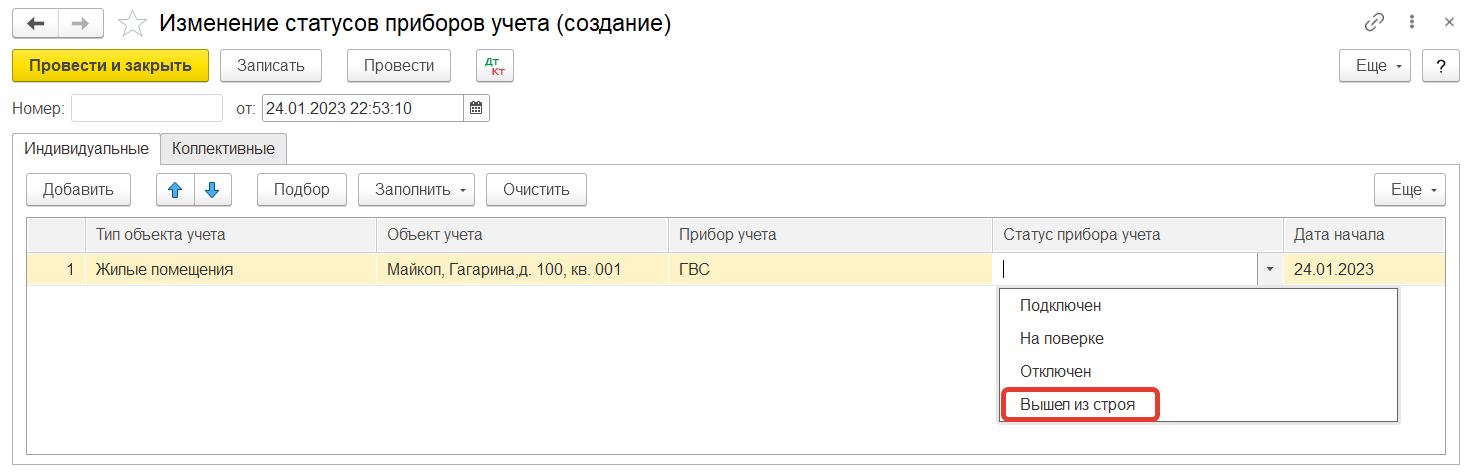Expand the Заполнить dropdown button

[417, 190]
